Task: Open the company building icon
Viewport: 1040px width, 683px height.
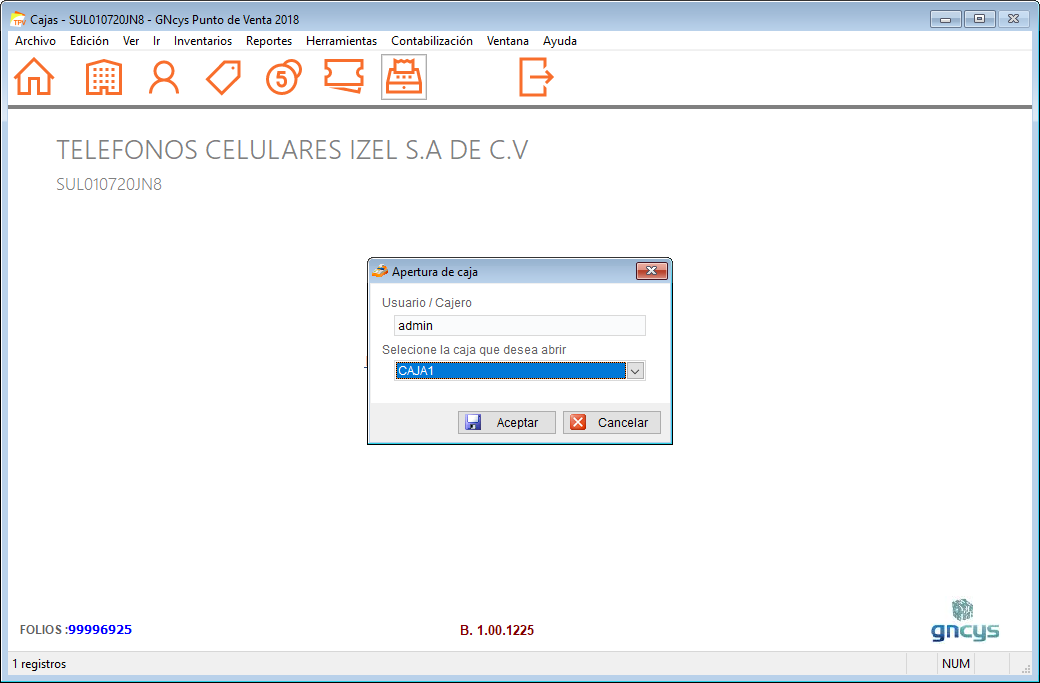Action: 104,78
